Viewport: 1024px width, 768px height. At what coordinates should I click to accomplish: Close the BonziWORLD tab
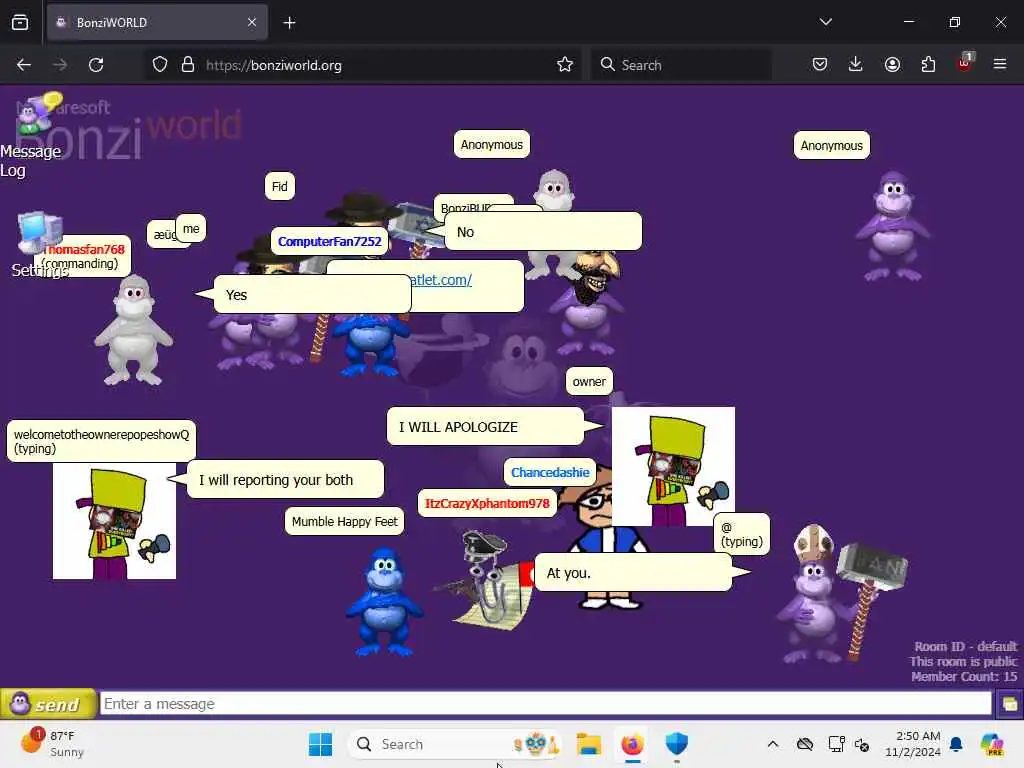point(252,22)
